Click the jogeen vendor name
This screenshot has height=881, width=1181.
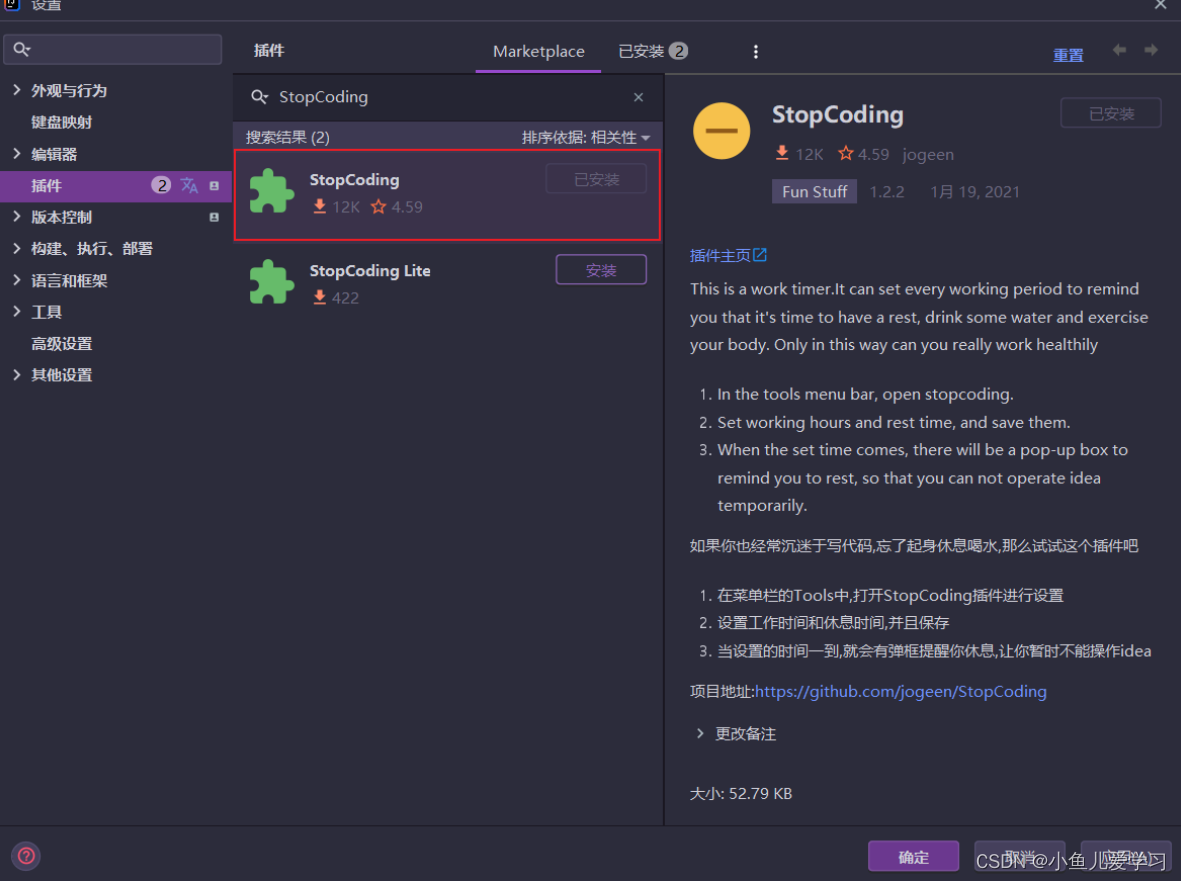(928, 154)
